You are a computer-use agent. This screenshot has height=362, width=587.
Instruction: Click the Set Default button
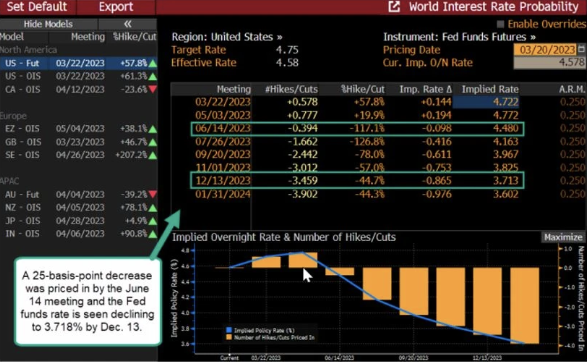[x=37, y=7]
